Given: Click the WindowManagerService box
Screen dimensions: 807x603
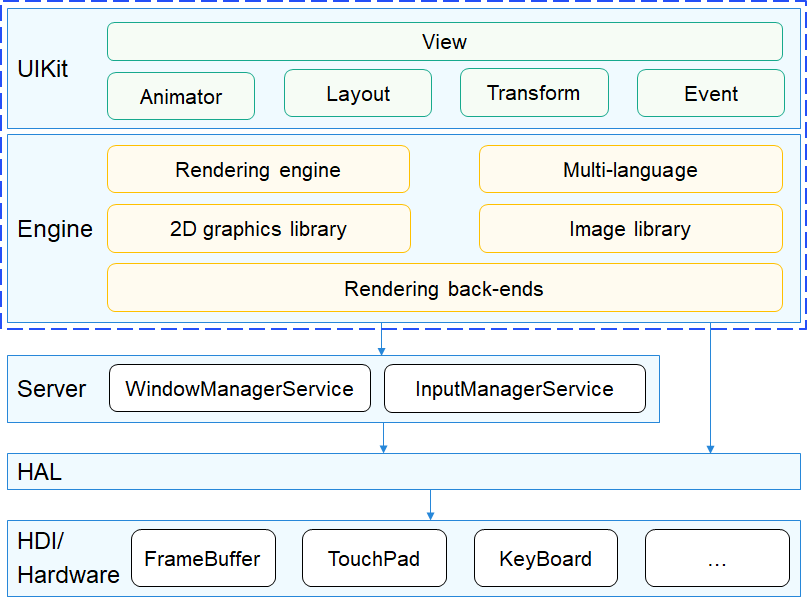Looking at the screenshot, I should (239, 389).
